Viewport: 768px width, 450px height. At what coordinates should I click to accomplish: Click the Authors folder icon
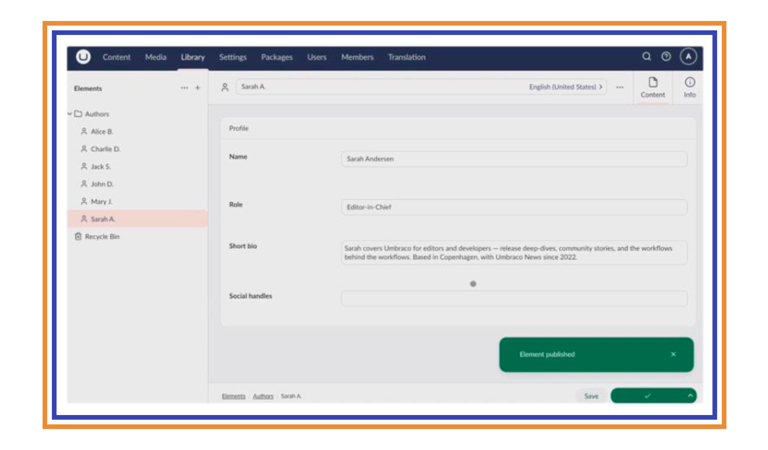[x=78, y=114]
